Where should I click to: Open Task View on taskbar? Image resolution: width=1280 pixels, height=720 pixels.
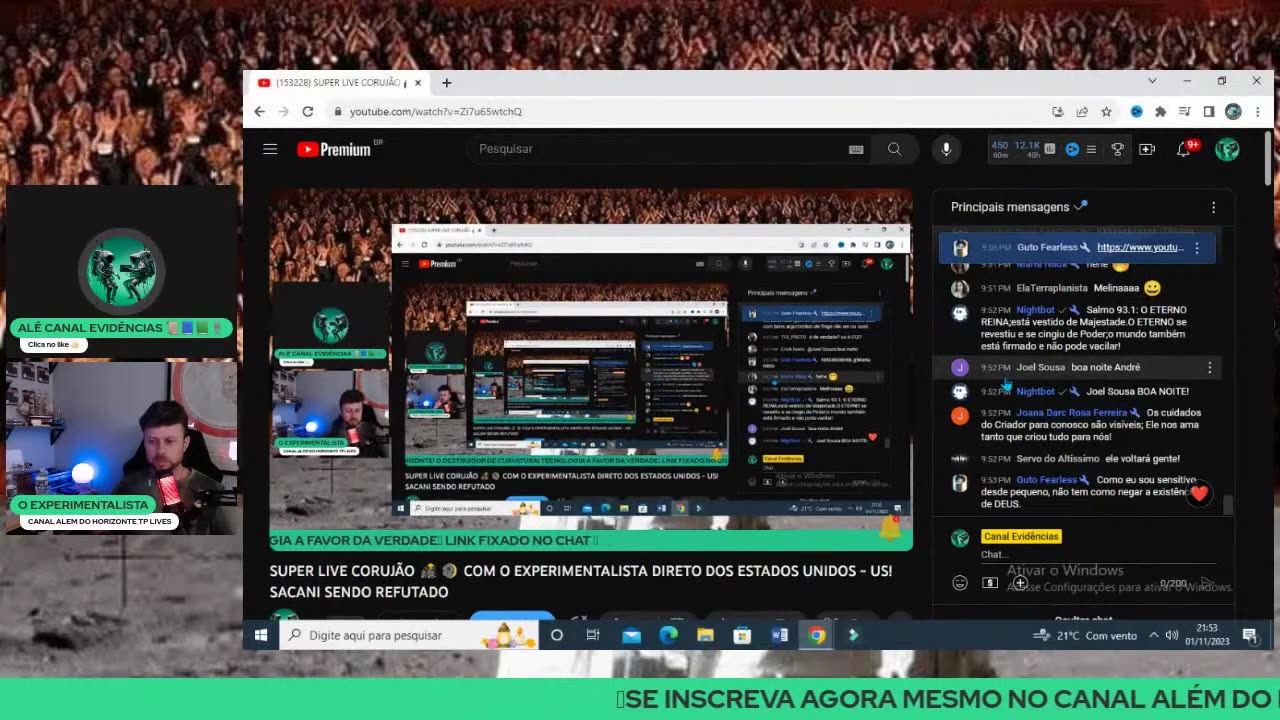(x=593, y=635)
